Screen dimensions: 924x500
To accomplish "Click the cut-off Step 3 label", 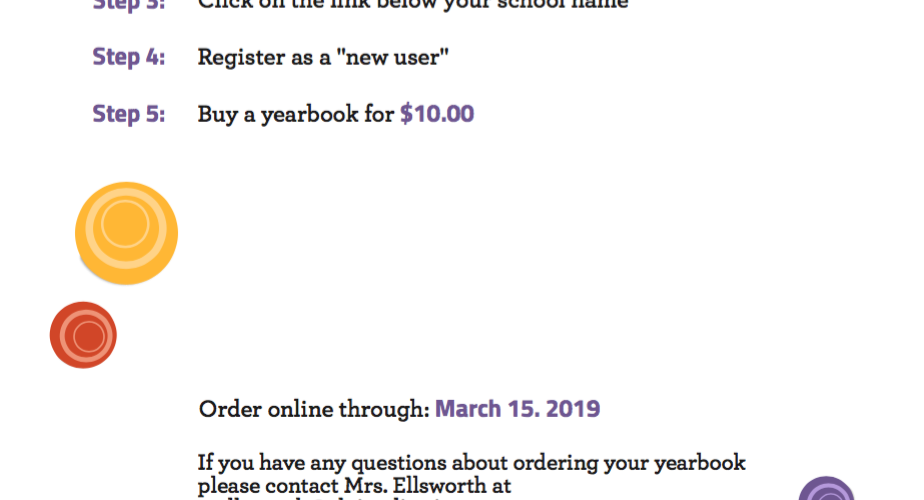I will tap(128, 5).
